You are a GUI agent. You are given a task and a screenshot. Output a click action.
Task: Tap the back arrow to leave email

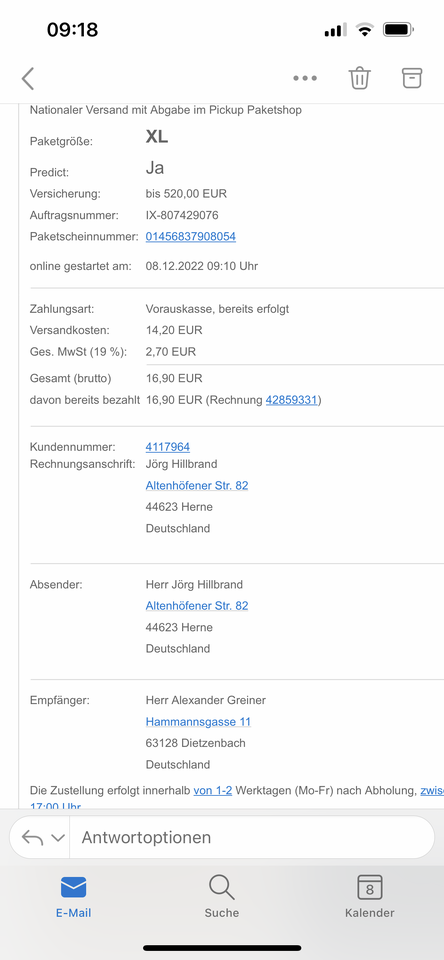[x=28, y=78]
